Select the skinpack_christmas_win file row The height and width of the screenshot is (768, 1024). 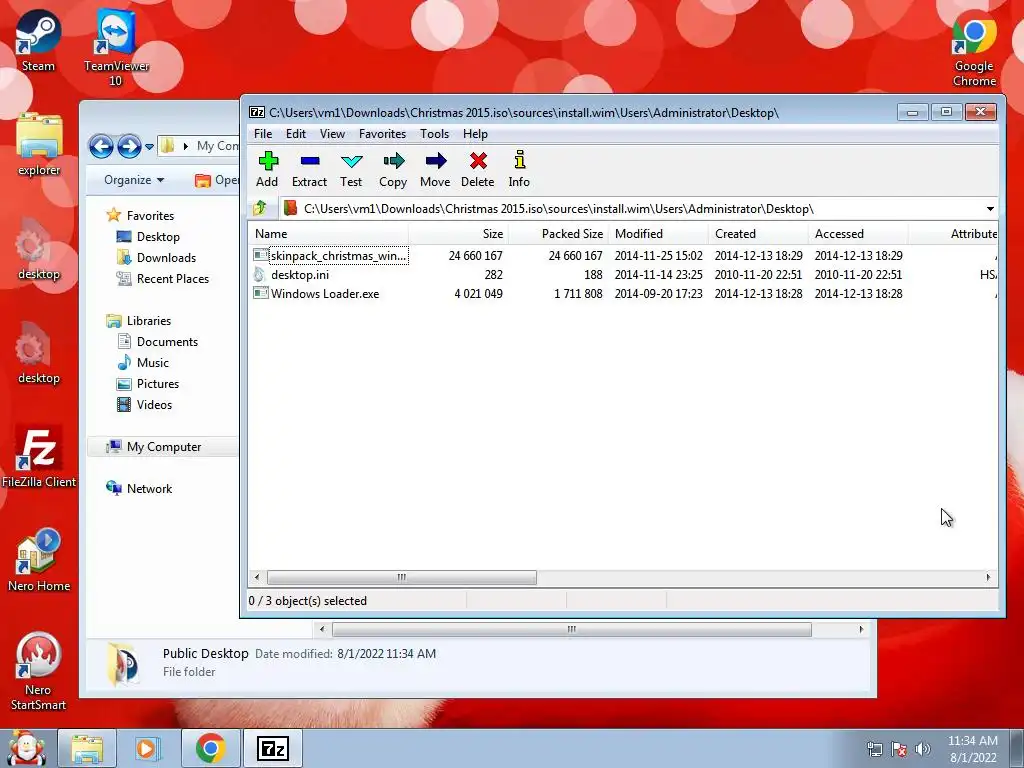(x=623, y=255)
